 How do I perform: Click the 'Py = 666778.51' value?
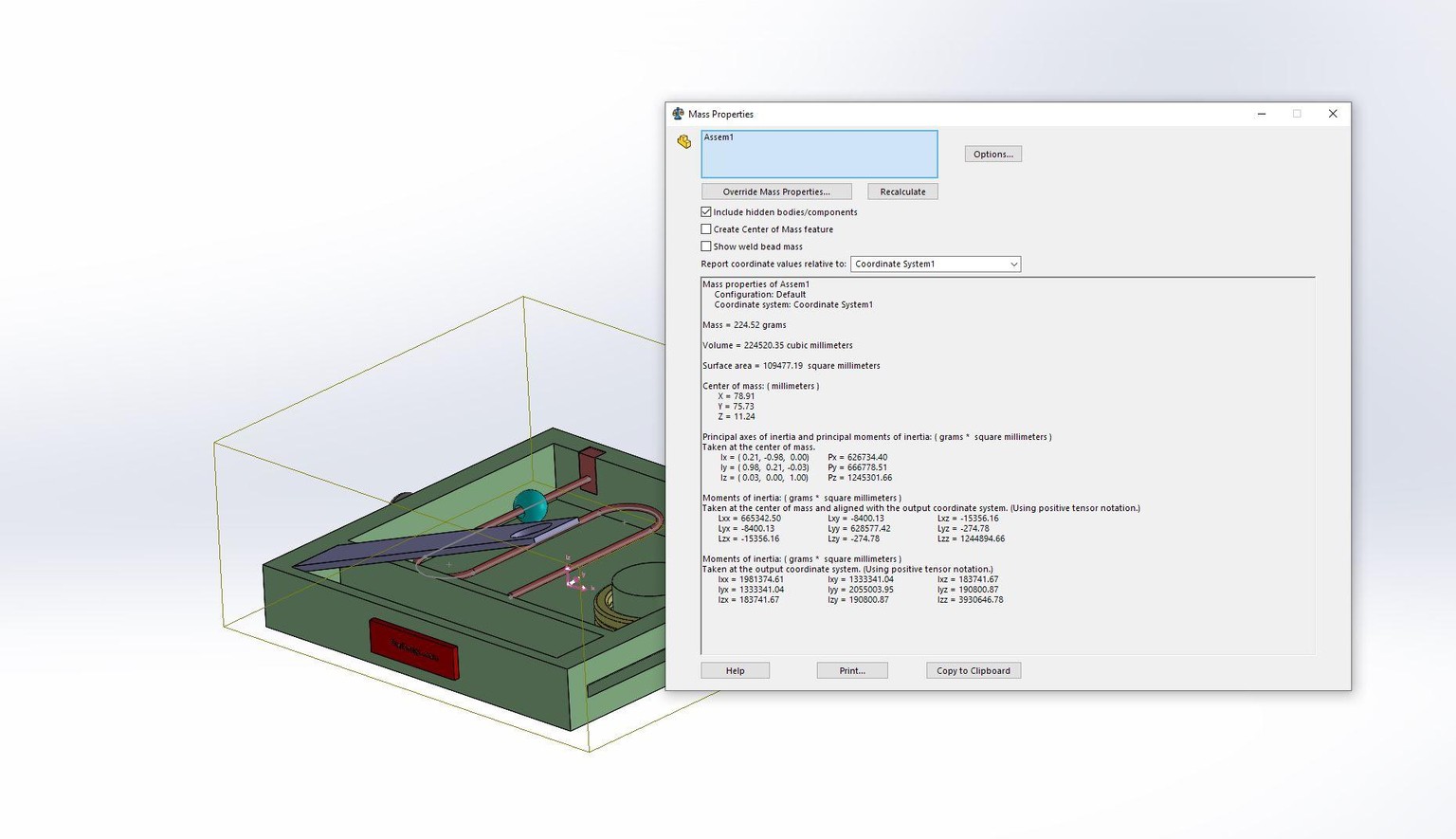(x=858, y=467)
